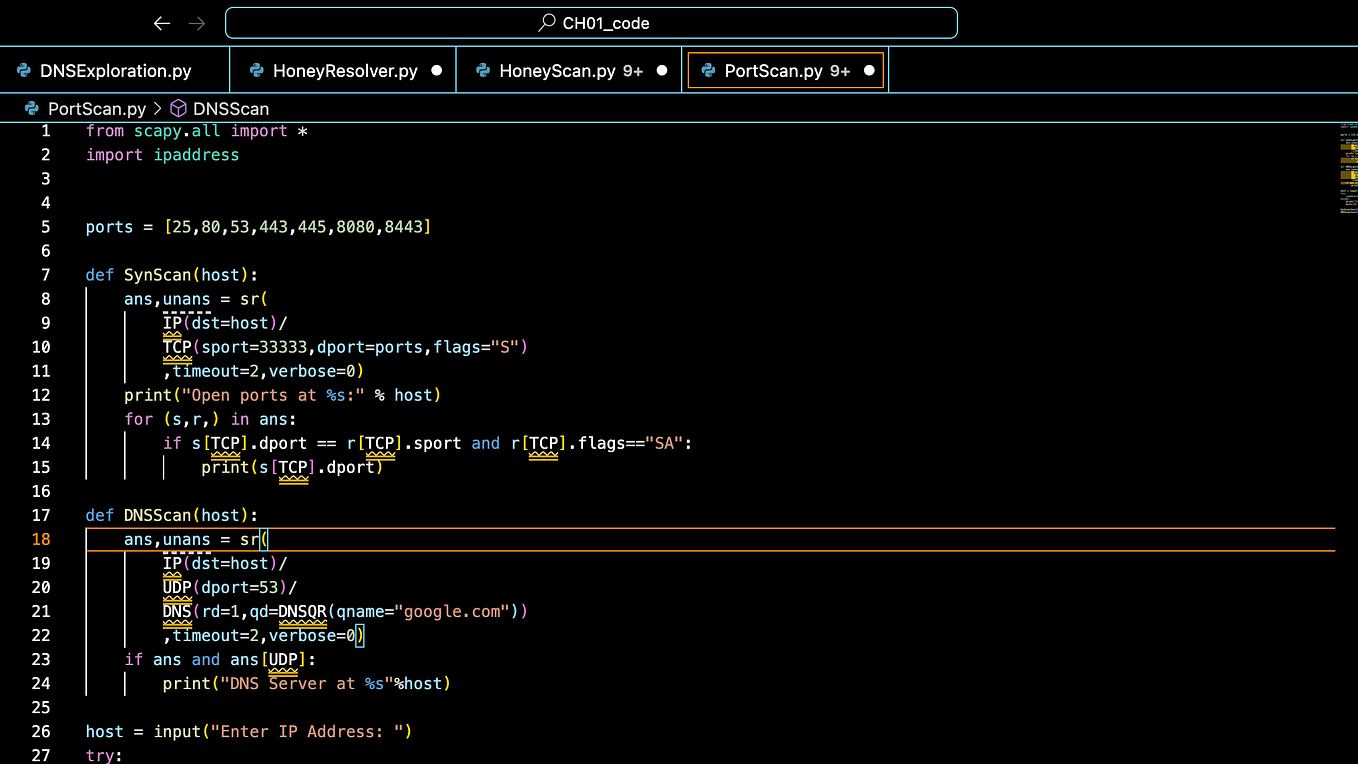Click the 9+ badge on HoneyScan.py tab
1358x764 pixels.
click(x=631, y=70)
